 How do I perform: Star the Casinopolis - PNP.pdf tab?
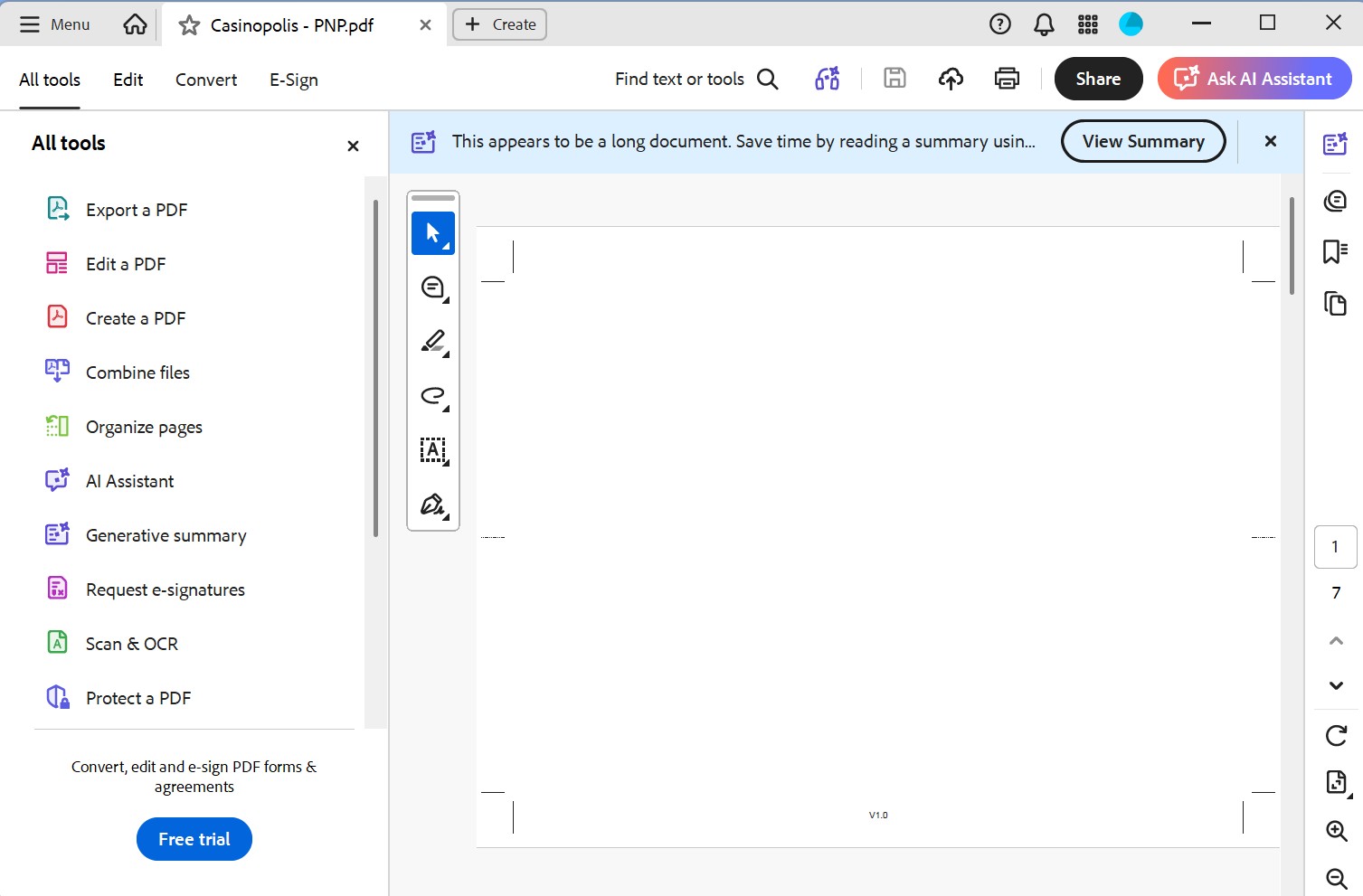(x=189, y=25)
